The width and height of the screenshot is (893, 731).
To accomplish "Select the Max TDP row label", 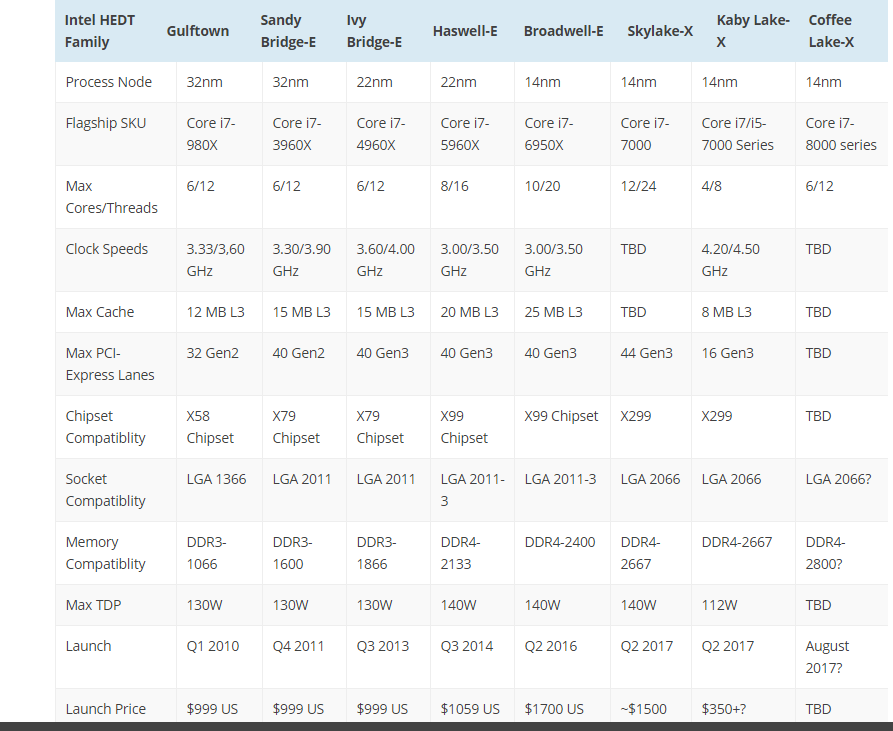I will tap(93, 605).
